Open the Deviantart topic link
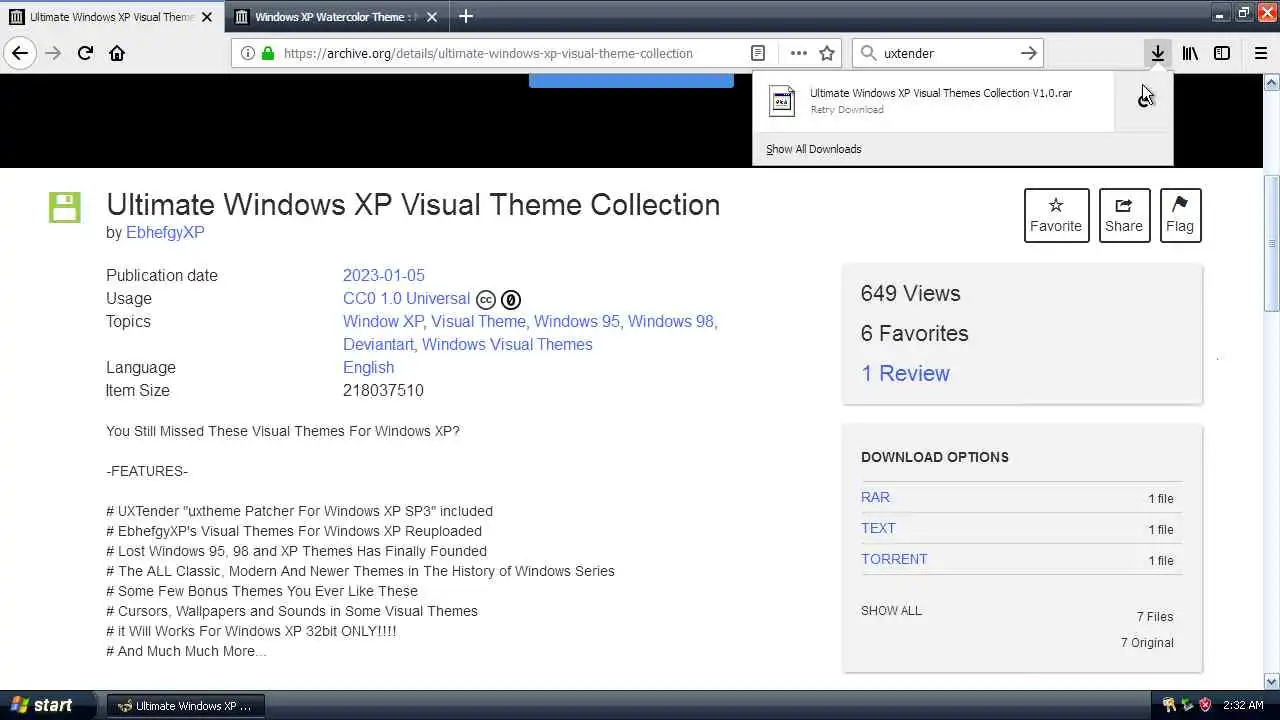The width and height of the screenshot is (1280, 720). click(x=378, y=344)
